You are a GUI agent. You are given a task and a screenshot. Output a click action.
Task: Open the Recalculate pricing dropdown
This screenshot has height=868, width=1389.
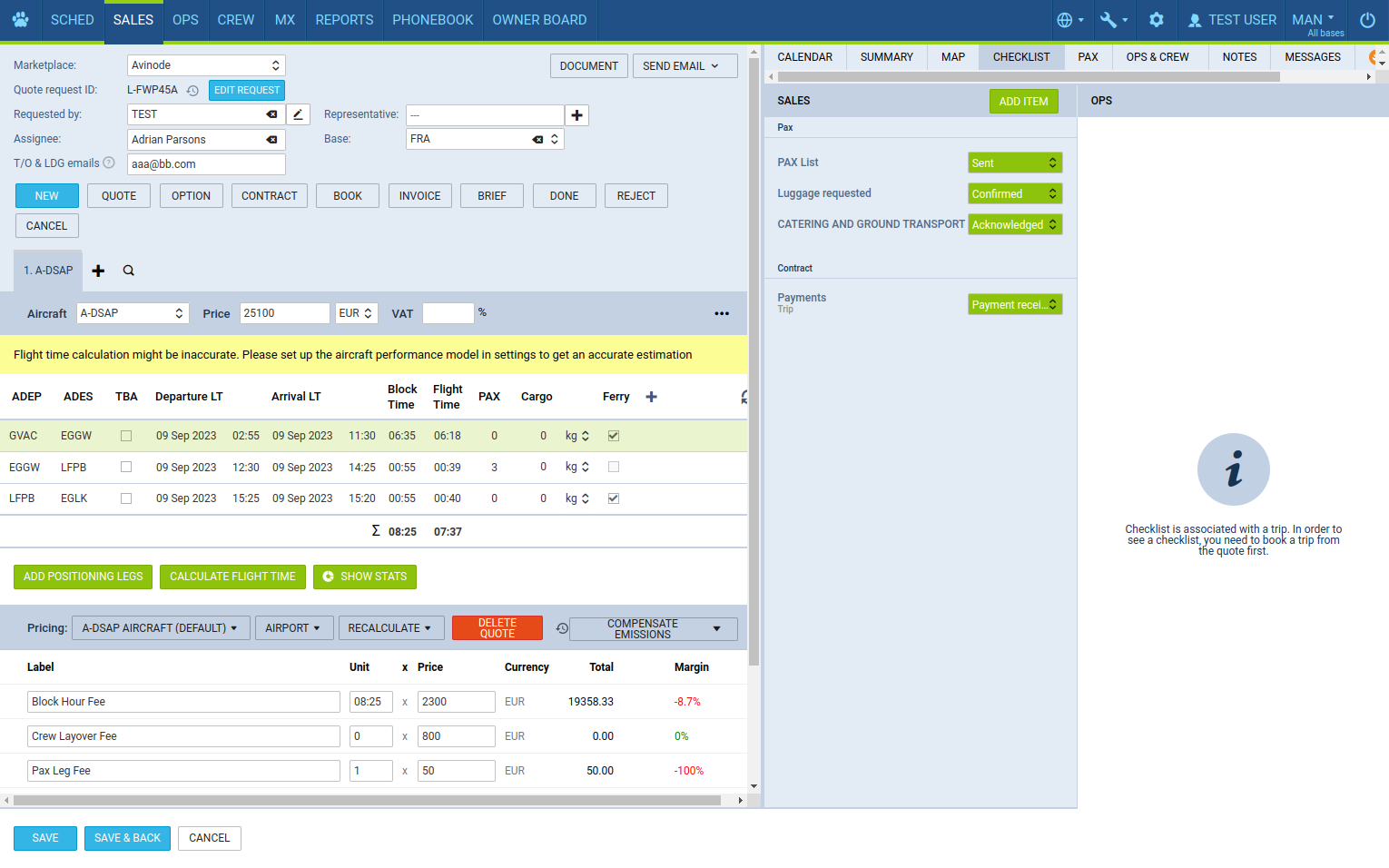click(x=390, y=628)
